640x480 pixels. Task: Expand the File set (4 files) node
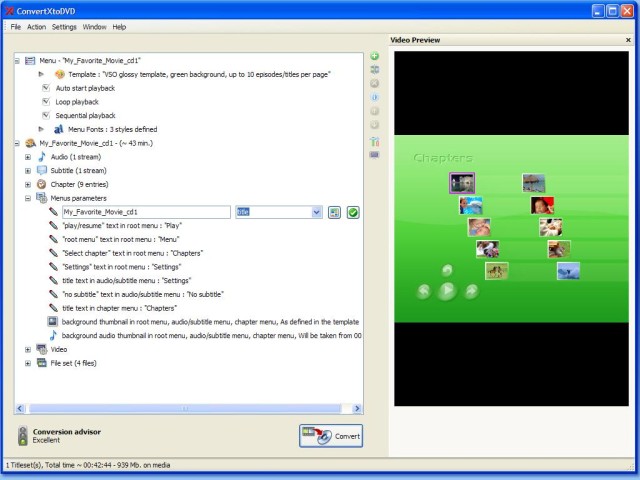(28, 363)
